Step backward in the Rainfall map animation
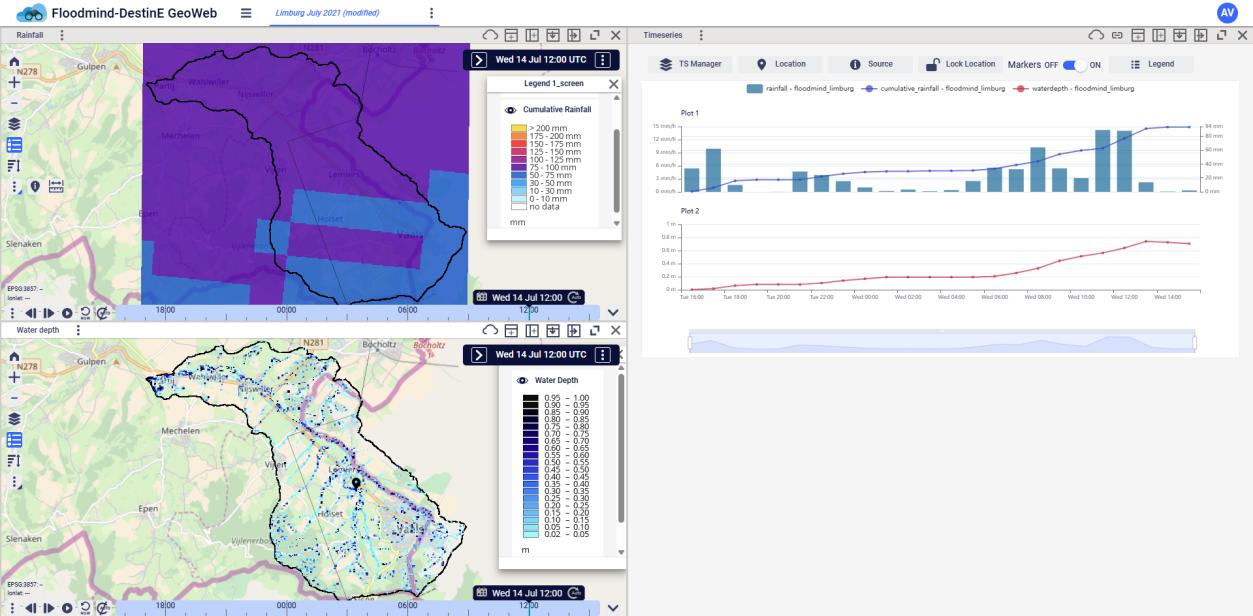Image resolution: width=1253 pixels, height=616 pixels. 30,313
